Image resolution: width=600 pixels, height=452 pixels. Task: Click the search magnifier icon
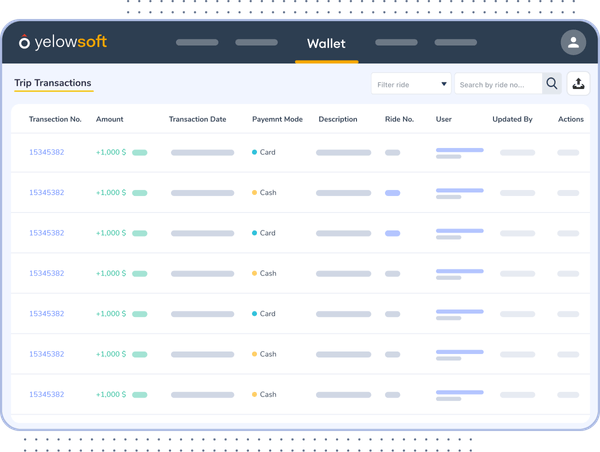click(x=551, y=83)
